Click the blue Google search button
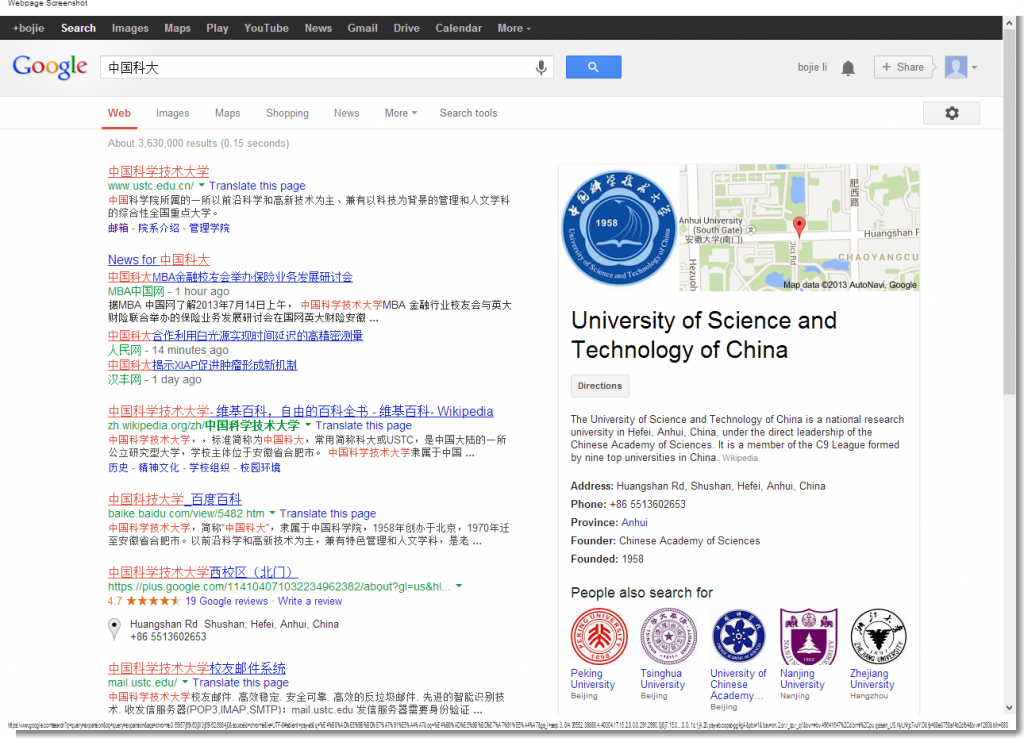The height and width of the screenshot is (738, 1024). [x=593, y=66]
